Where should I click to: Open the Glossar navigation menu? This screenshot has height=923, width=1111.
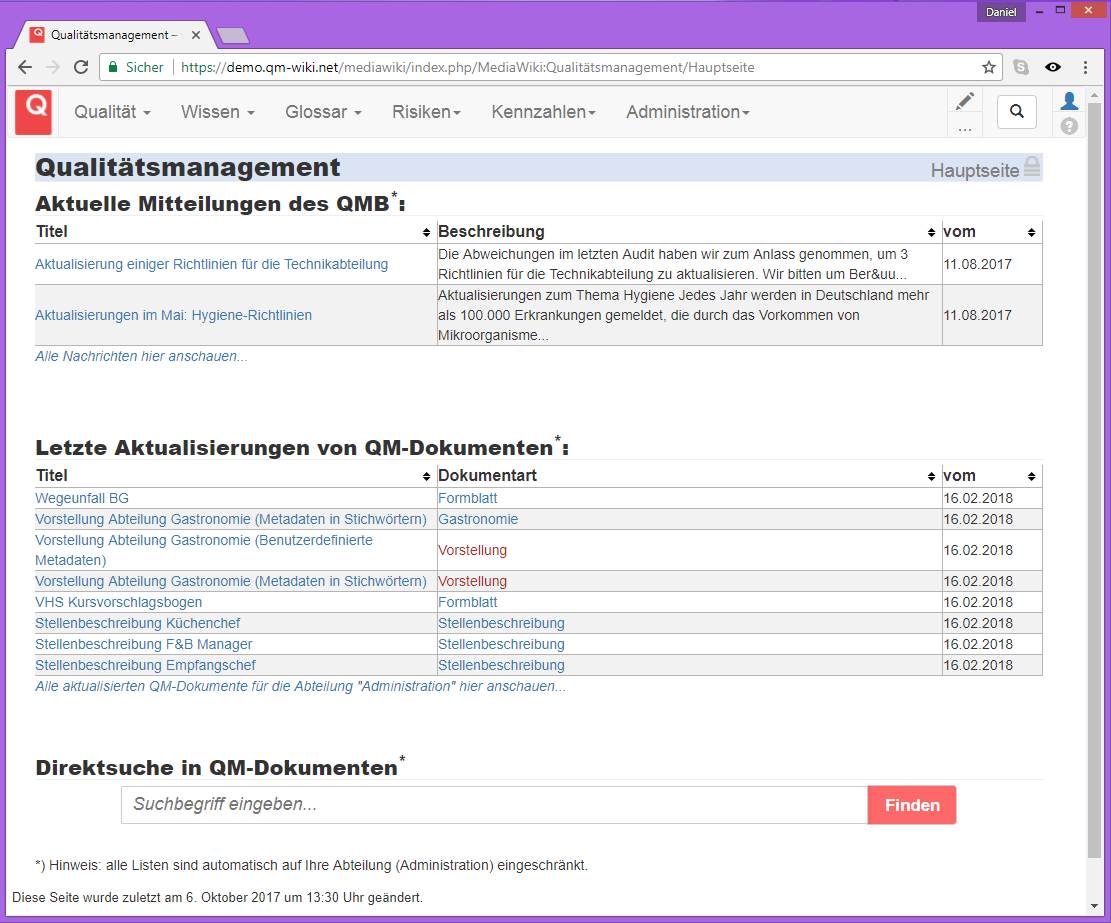323,112
